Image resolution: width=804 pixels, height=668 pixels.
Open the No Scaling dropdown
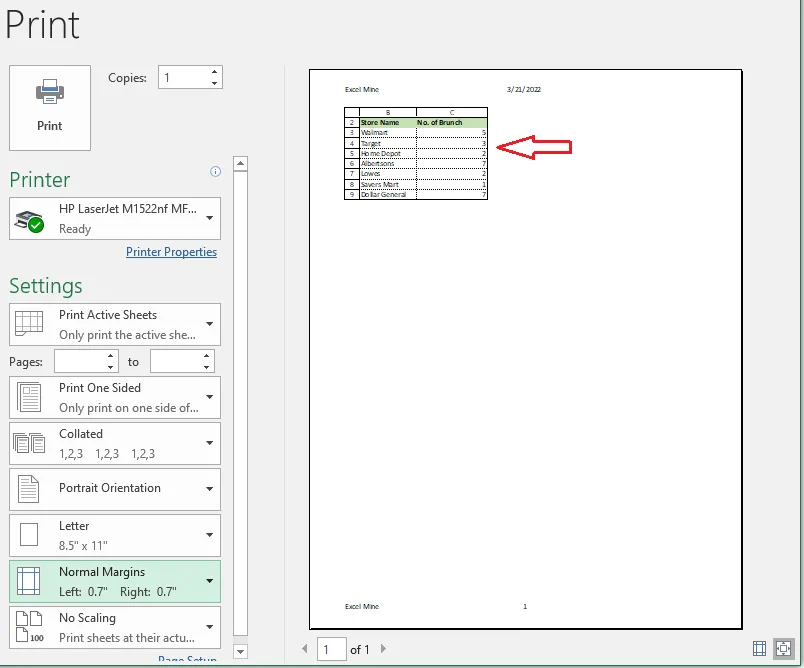click(115, 627)
